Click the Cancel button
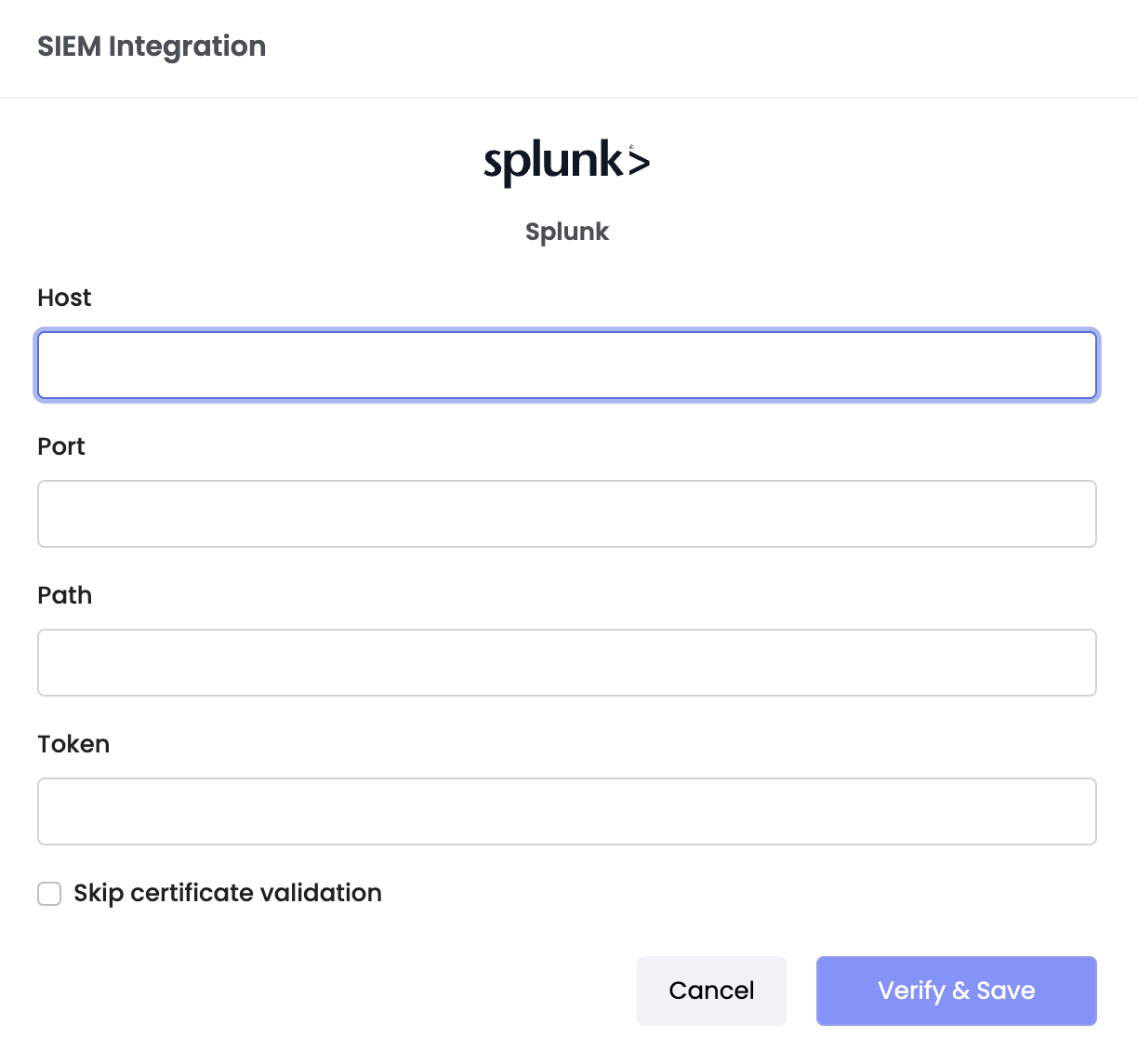Viewport: 1138px width, 1064px height. click(711, 991)
